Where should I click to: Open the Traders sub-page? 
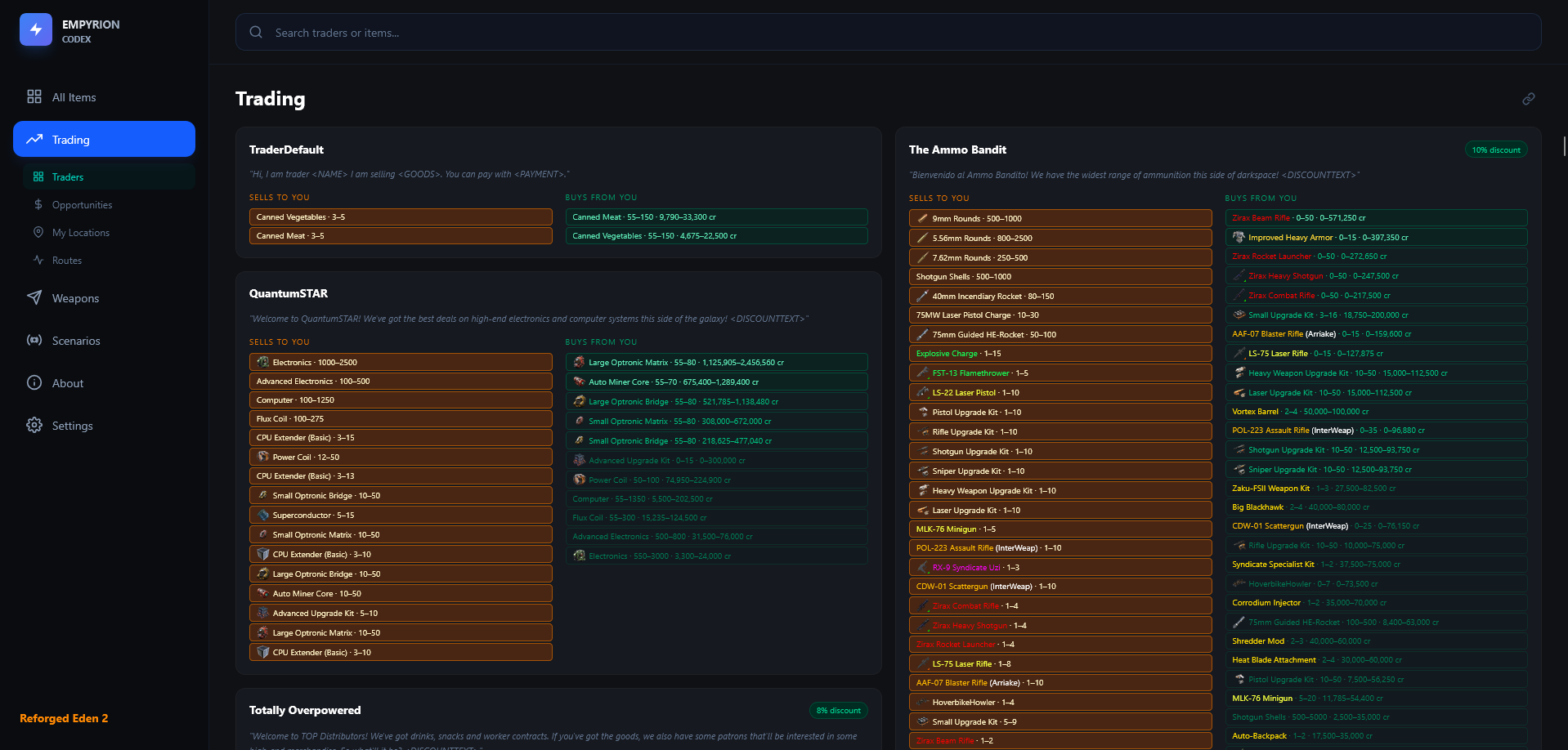click(68, 177)
